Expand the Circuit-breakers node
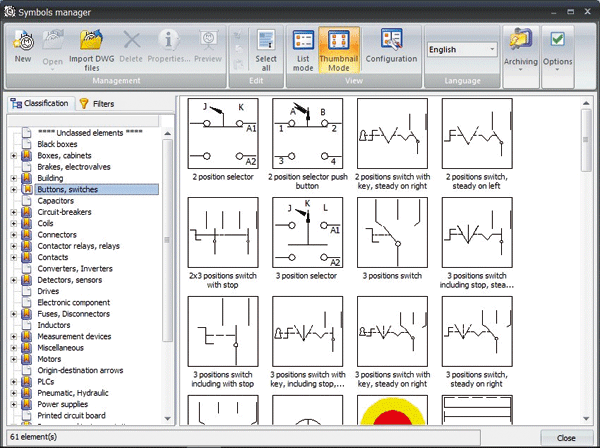 click(14, 212)
